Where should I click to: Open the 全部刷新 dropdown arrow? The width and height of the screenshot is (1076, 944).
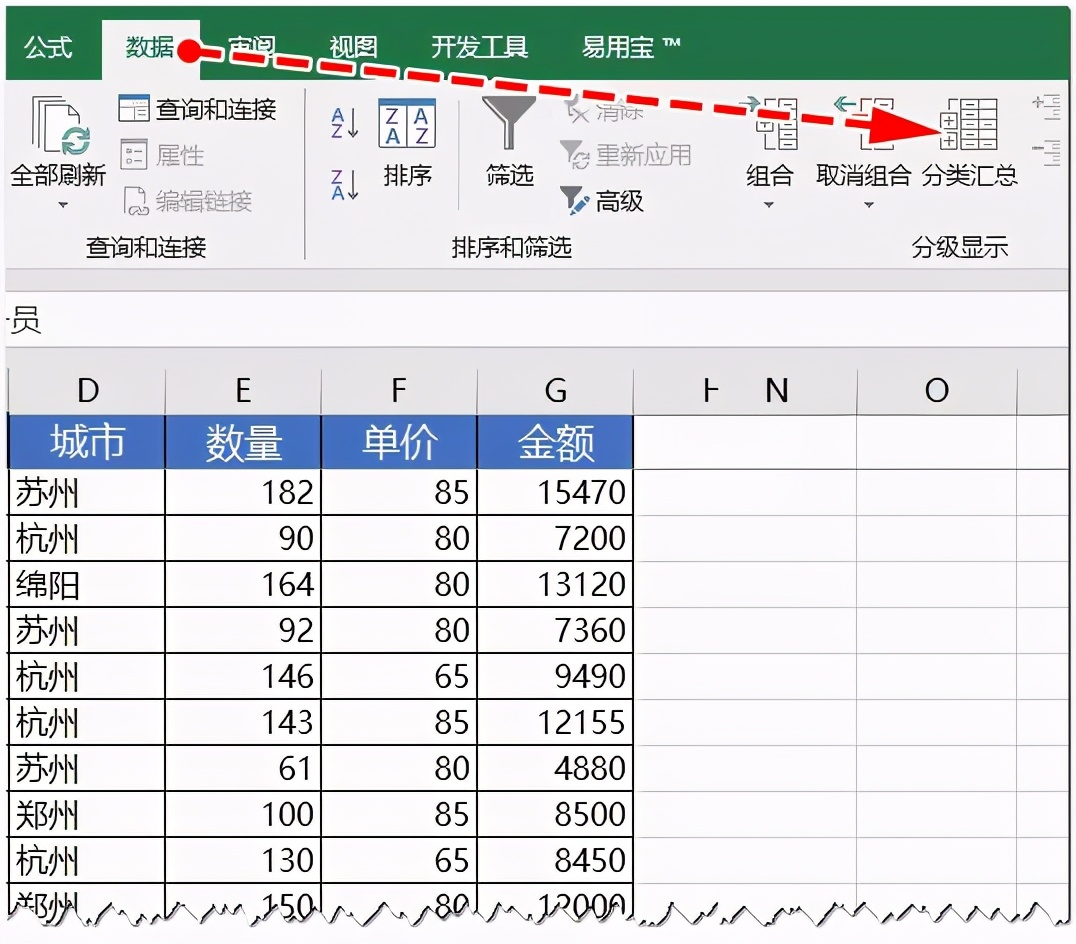(63, 202)
